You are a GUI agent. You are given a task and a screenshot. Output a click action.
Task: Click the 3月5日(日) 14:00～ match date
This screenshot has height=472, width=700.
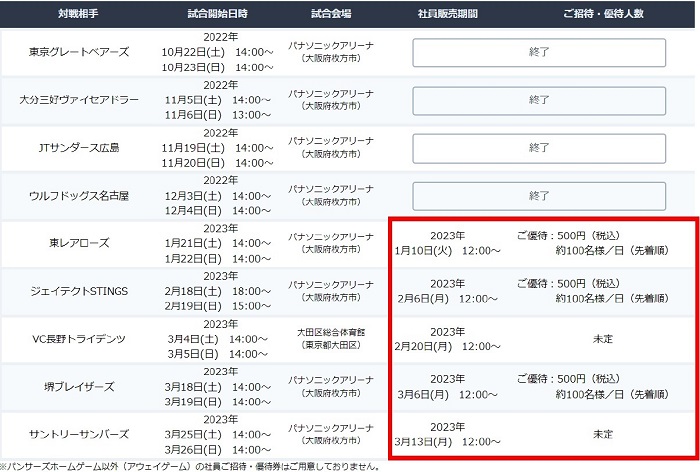[217, 354]
